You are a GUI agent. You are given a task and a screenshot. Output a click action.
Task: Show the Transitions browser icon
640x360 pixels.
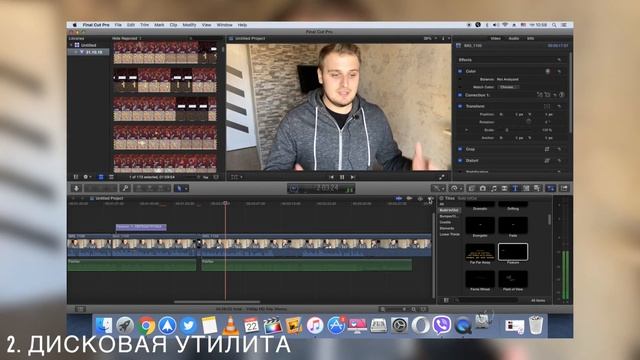(504, 188)
